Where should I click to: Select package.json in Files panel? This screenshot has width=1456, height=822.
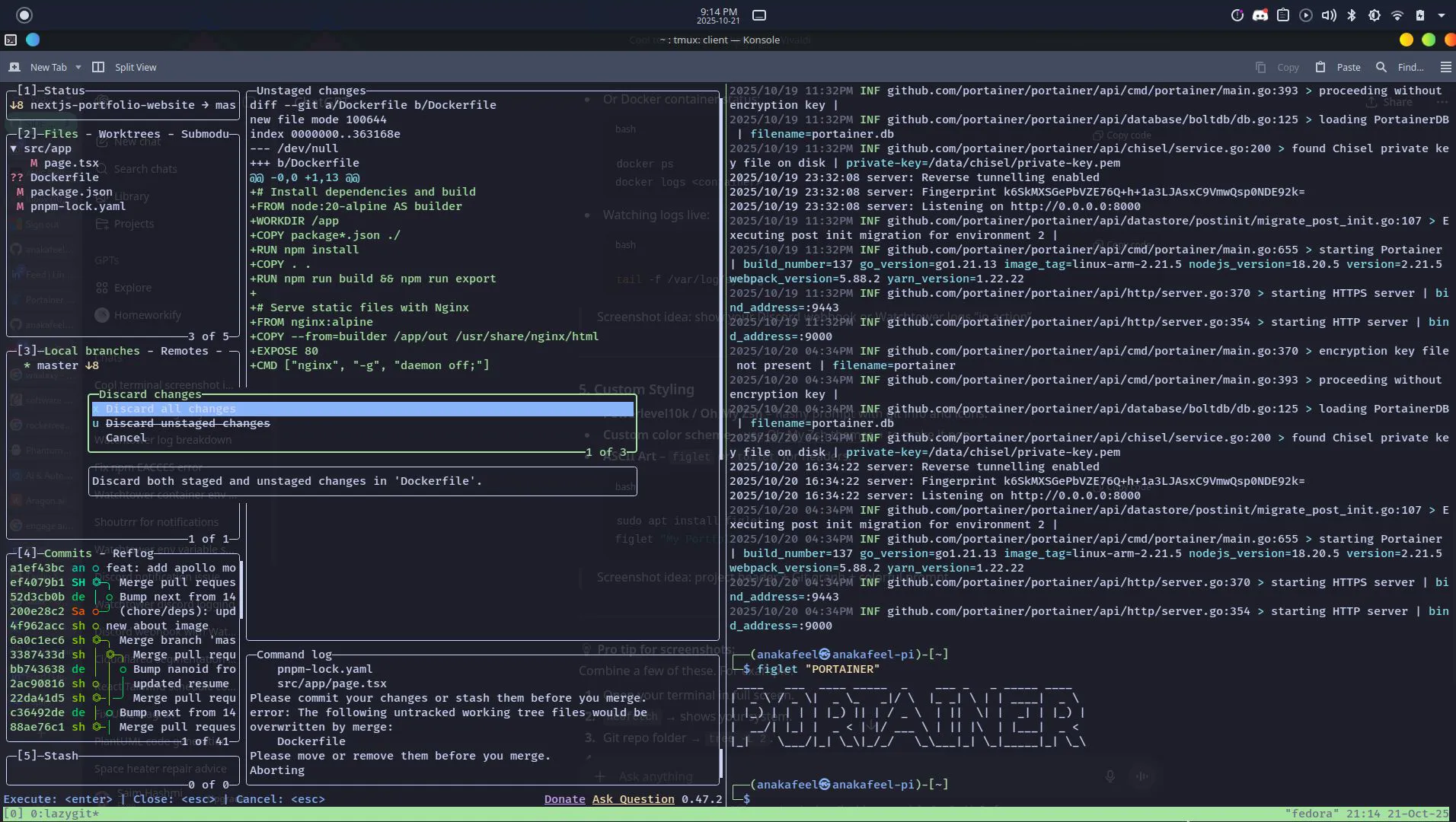pos(72,192)
